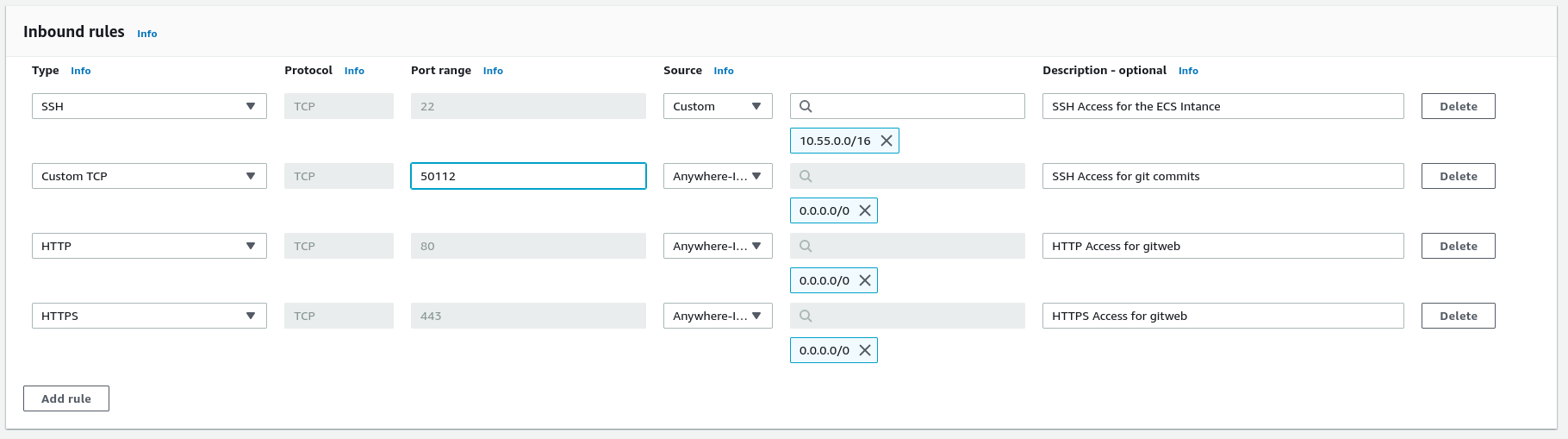Image resolution: width=1568 pixels, height=439 pixels.
Task: Focus the port range field showing 50112
Action: coord(528,176)
